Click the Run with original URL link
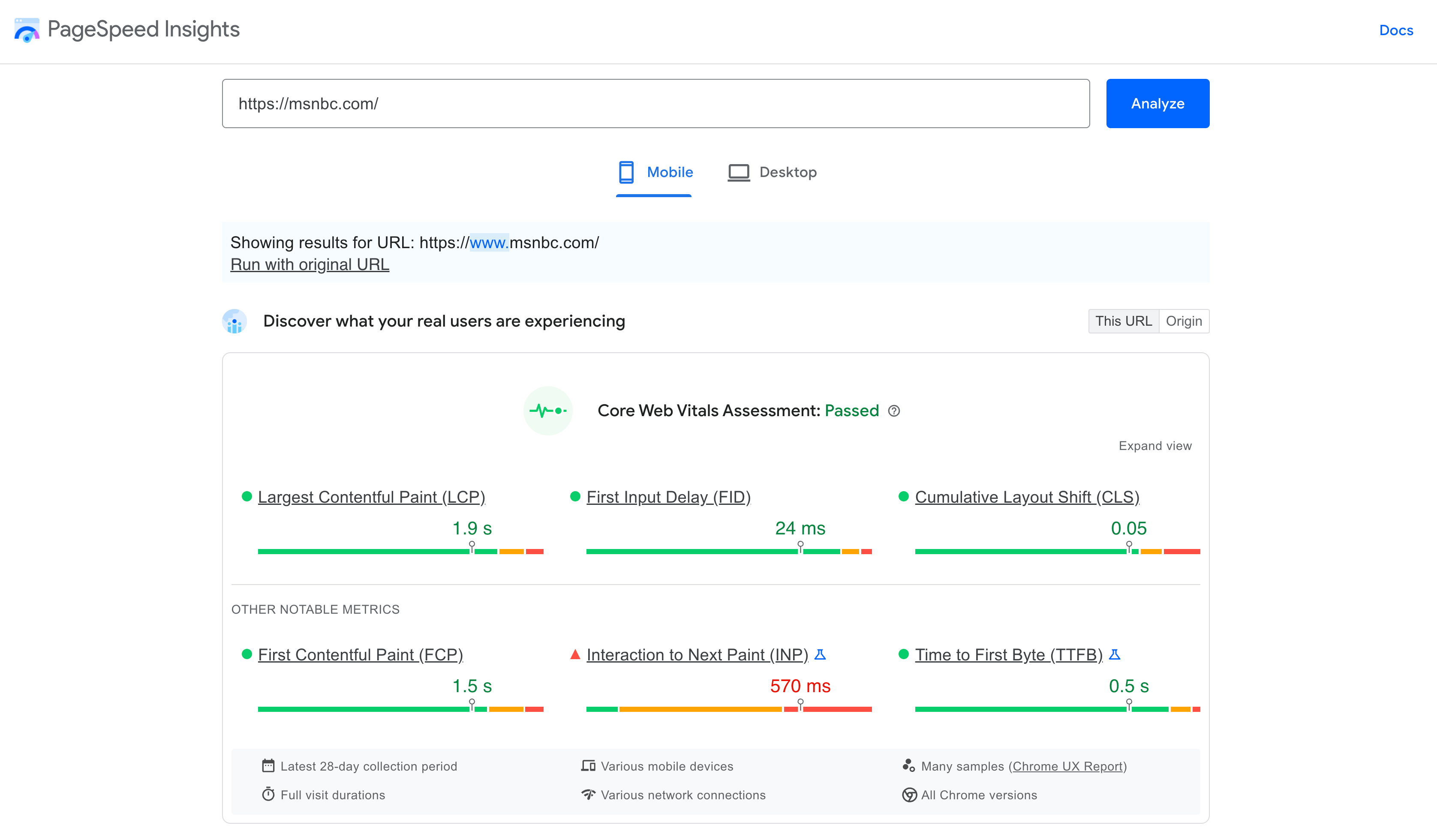The width and height of the screenshot is (1437, 840). (310, 264)
